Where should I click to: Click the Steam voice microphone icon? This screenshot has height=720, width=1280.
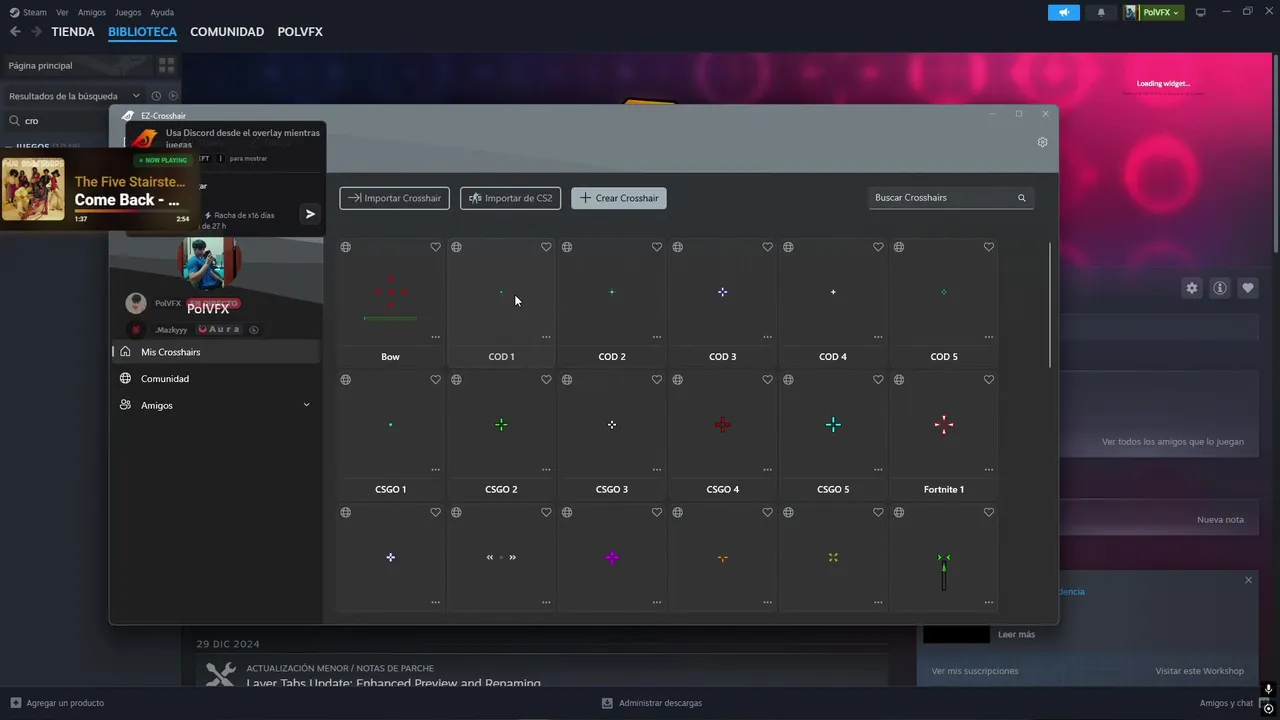tap(1268, 689)
